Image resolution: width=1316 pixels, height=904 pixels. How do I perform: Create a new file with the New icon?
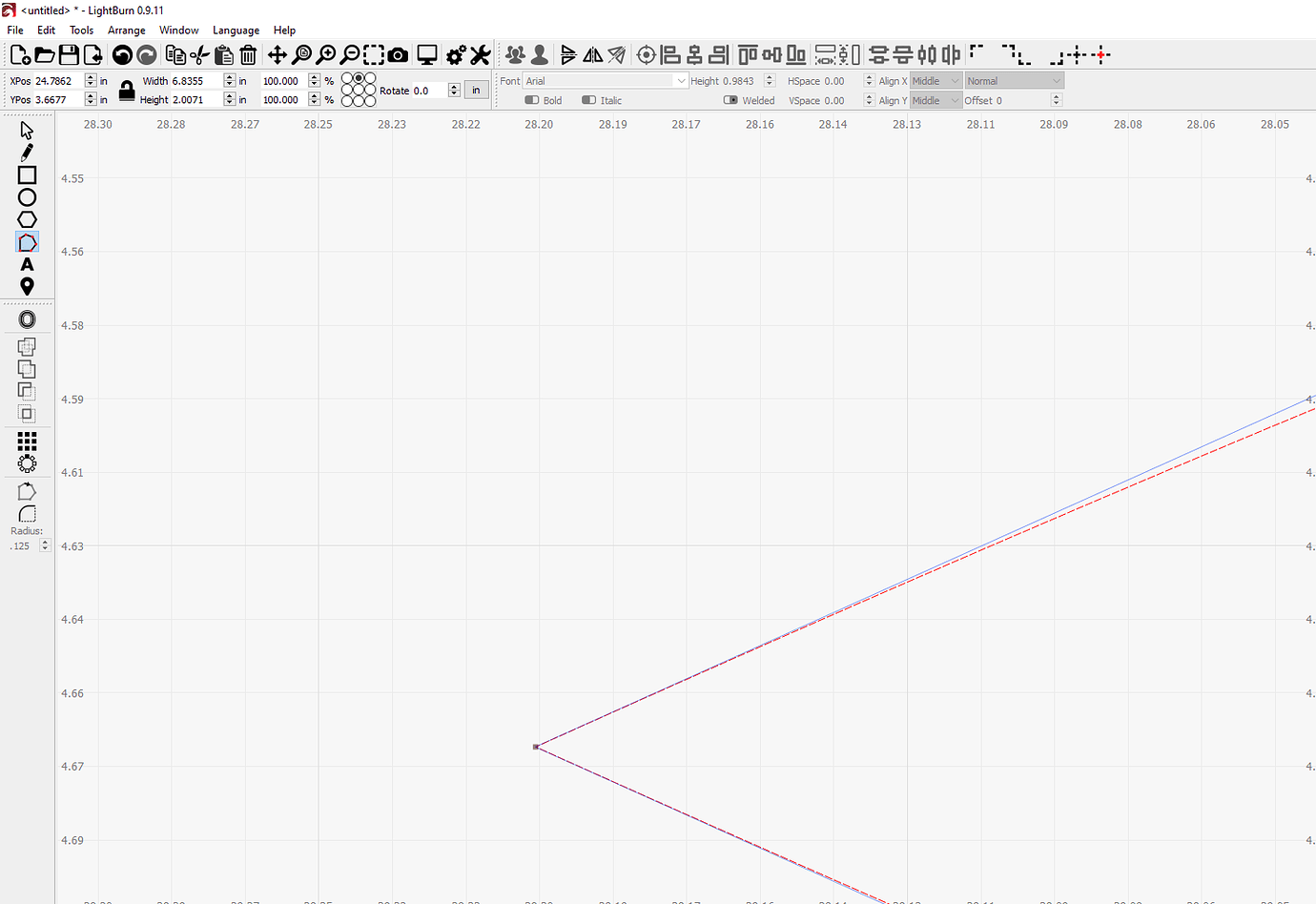(20, 55)
